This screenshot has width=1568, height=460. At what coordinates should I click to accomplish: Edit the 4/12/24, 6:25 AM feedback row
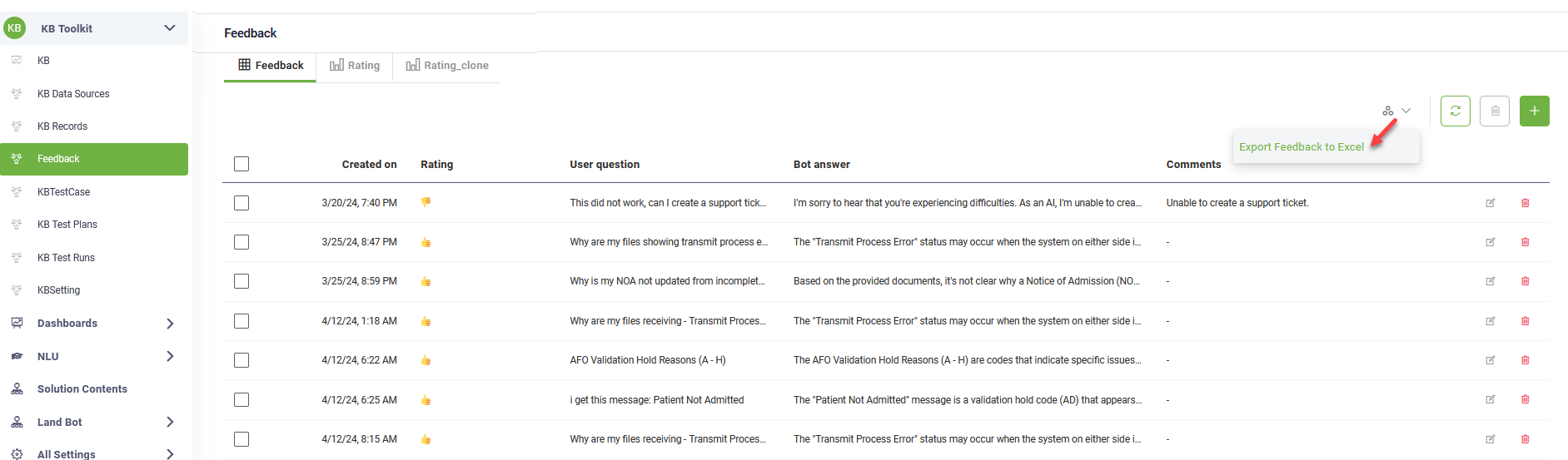[x=1491, y=399]
